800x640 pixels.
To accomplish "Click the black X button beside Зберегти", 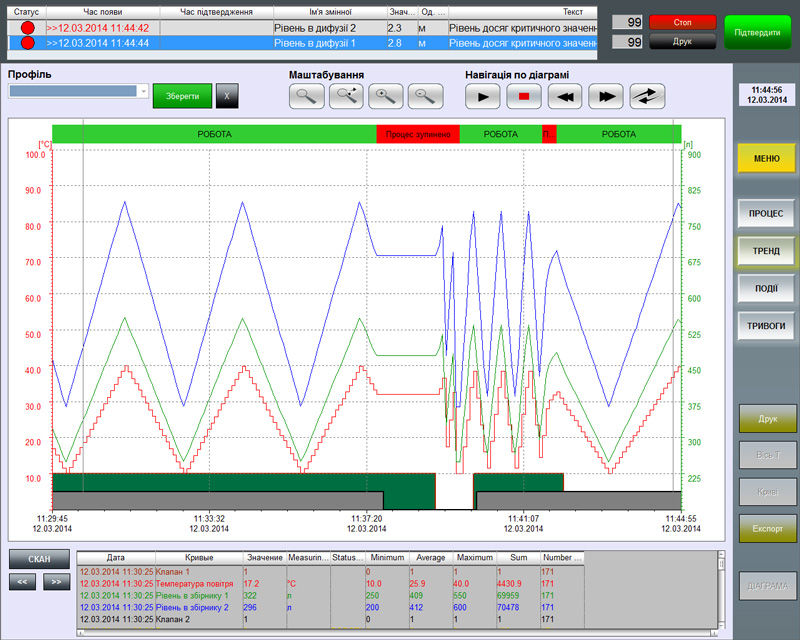I will click(227, 96).
